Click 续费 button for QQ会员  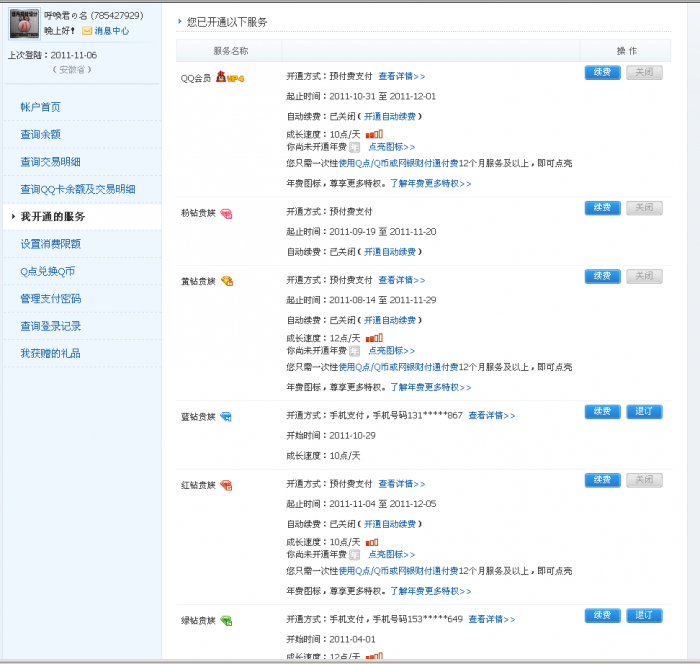(602, 72)
